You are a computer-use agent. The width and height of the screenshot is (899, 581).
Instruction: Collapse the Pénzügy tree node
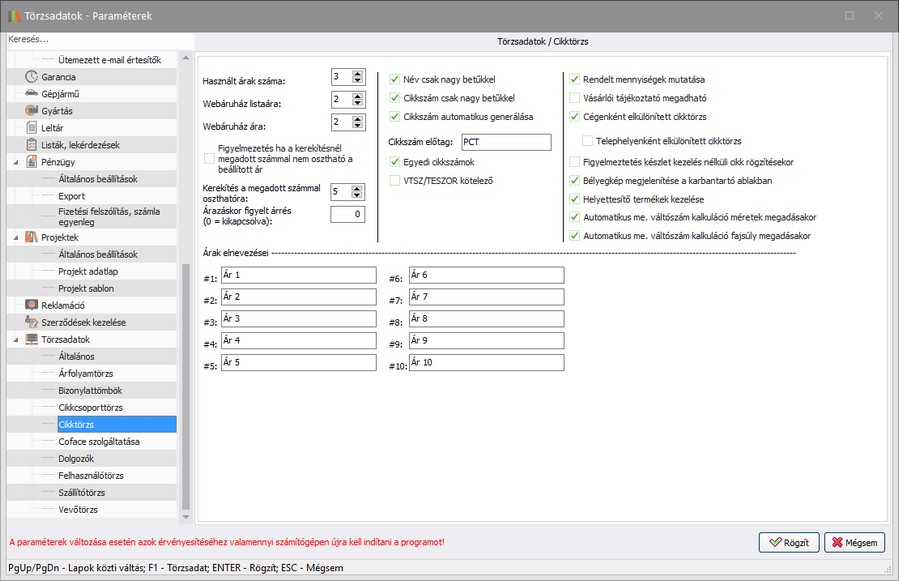16,161
